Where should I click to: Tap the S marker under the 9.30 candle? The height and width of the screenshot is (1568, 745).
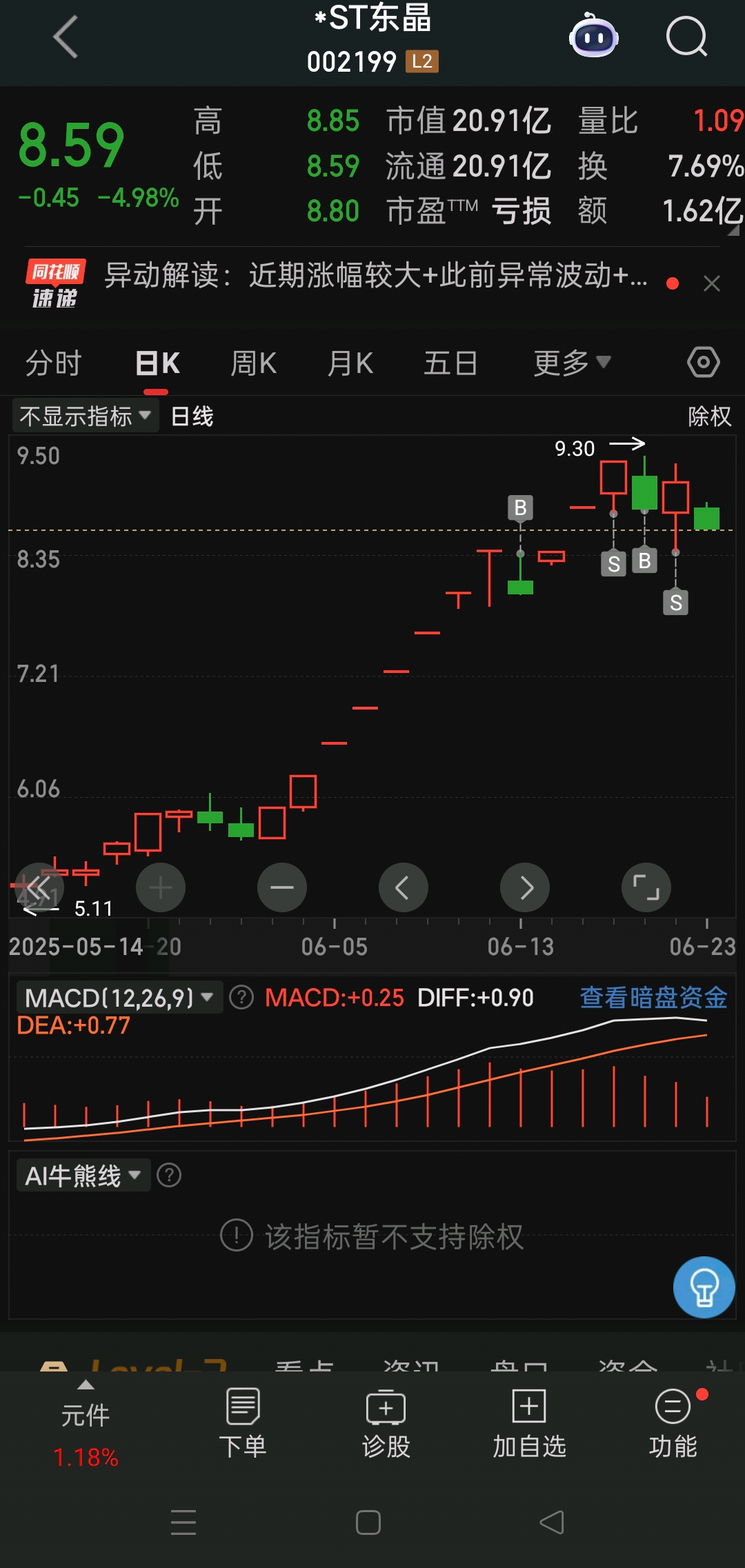coord(614,564)
